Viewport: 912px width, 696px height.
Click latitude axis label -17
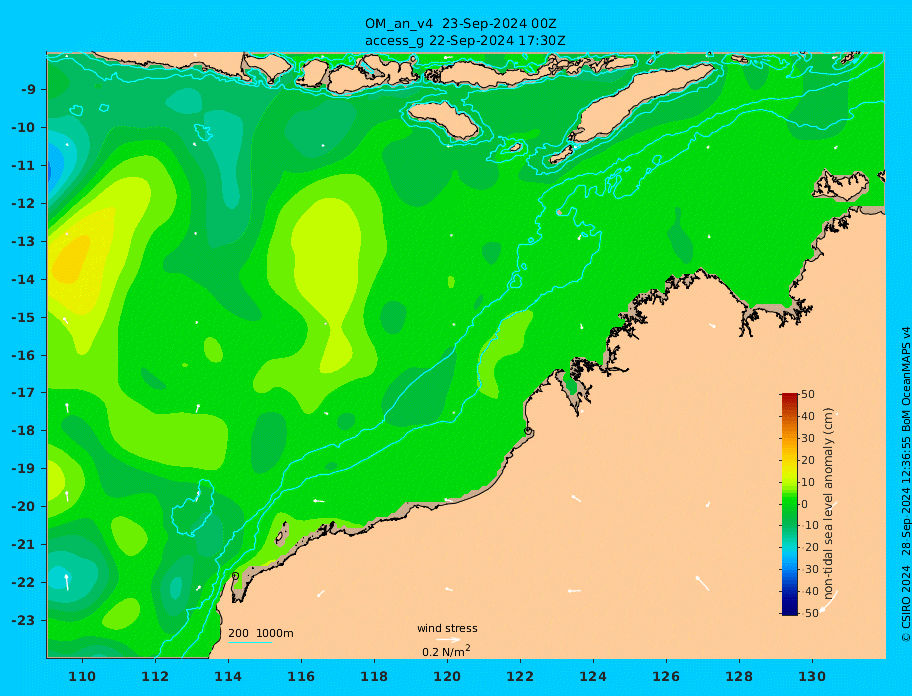[23, 393]
